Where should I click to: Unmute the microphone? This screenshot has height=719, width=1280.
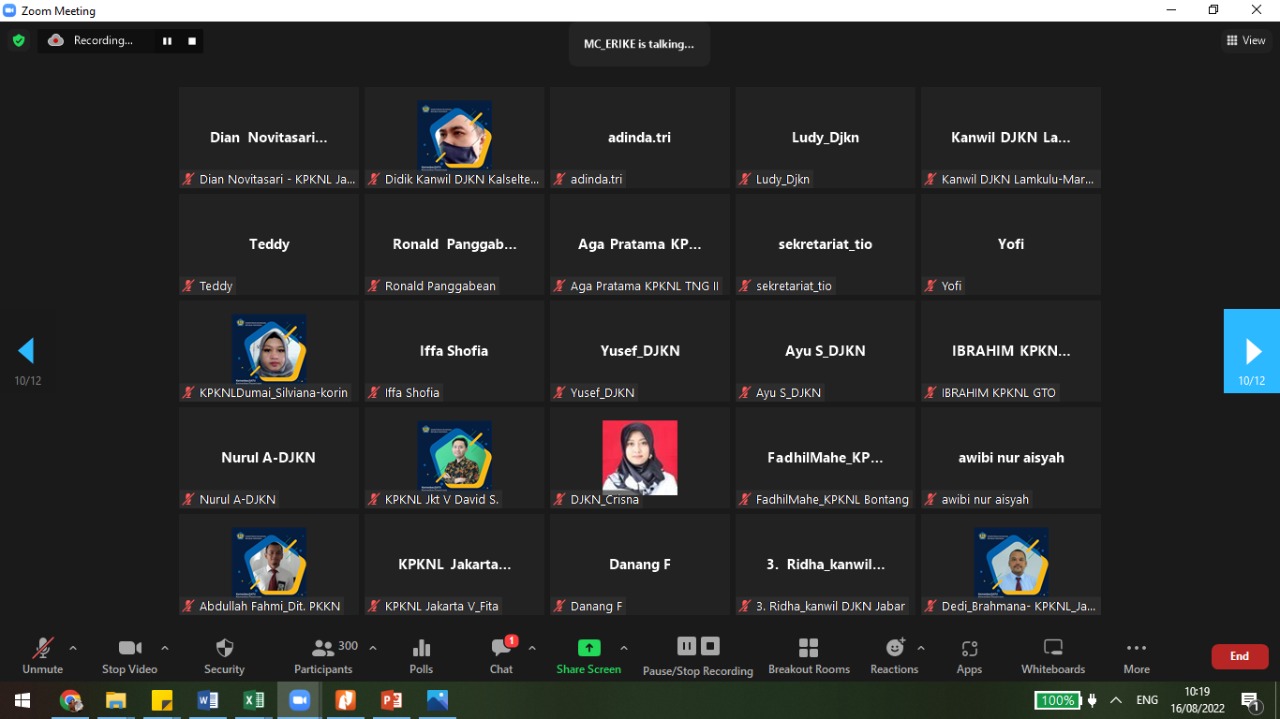42,656
